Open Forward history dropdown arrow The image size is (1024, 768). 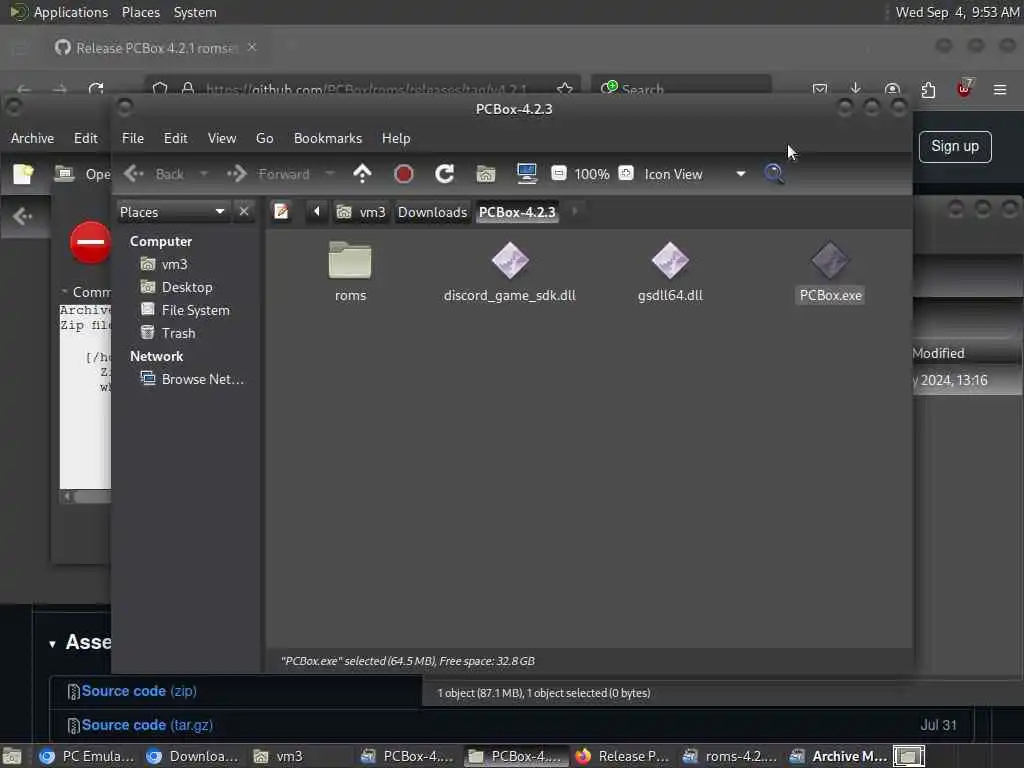tap(330, 174)
